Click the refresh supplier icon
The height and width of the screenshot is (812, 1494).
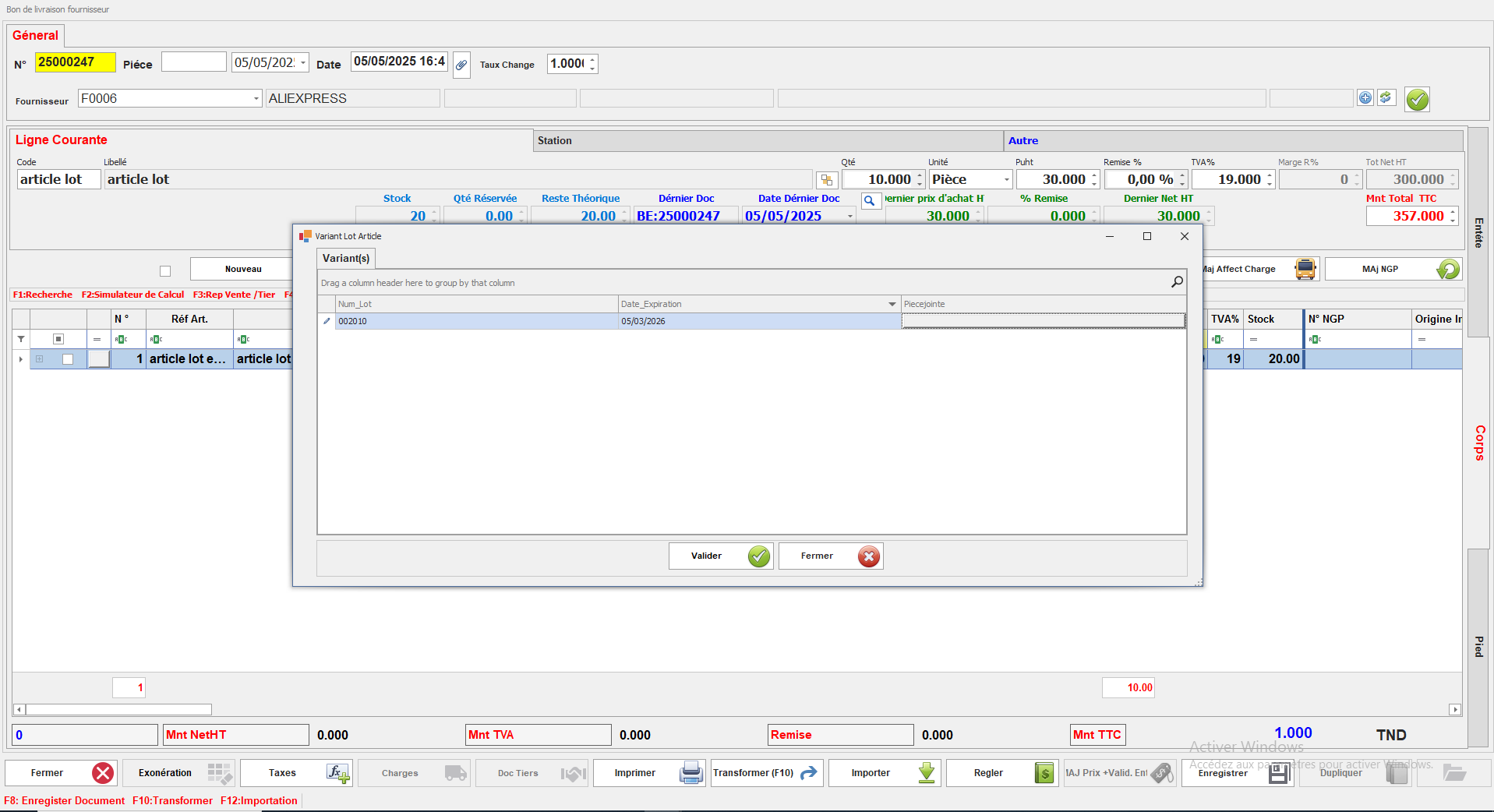coord(1386,98)
